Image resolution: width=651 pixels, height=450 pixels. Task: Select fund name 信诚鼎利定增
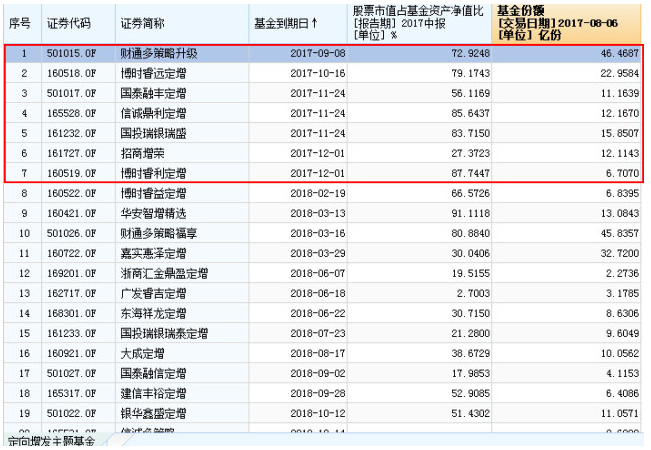153,113
